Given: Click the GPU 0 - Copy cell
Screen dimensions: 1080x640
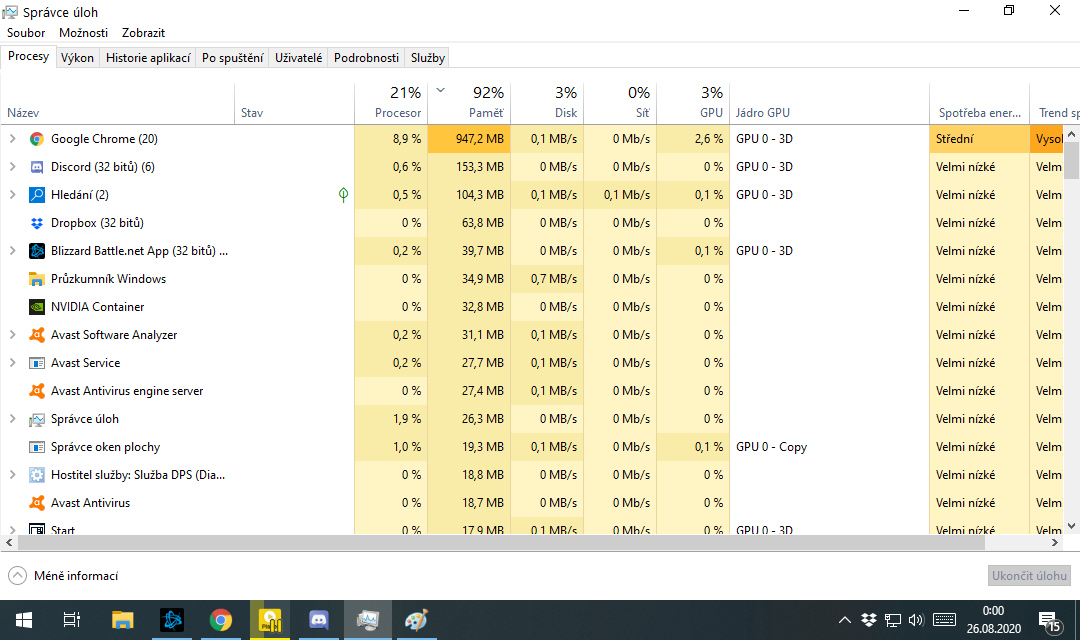Looking at the screenshot, I should point(829,447).
